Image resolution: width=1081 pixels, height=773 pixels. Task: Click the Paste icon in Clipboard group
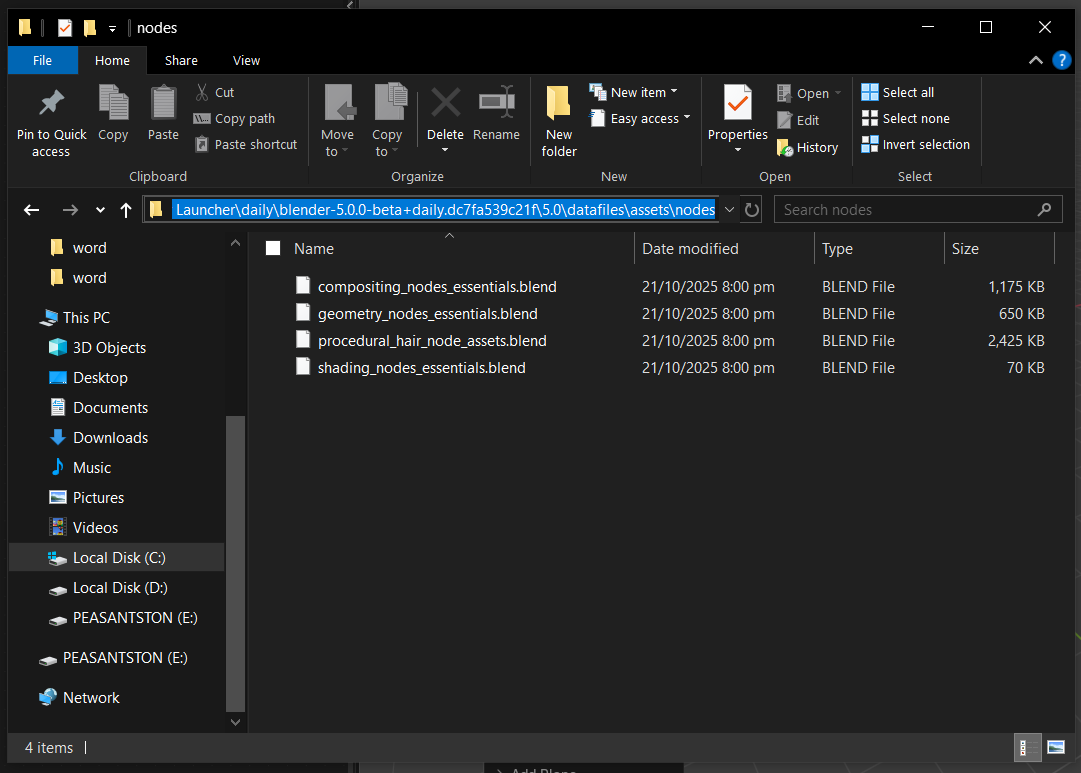pyautogui.click(x=163, y=103)
